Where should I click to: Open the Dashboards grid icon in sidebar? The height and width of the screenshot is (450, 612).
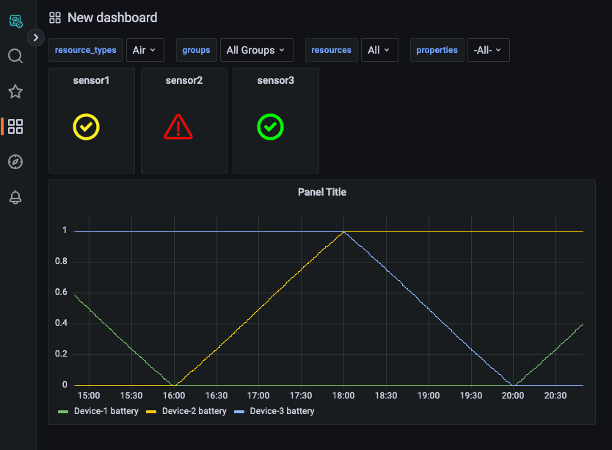[15, 126]
